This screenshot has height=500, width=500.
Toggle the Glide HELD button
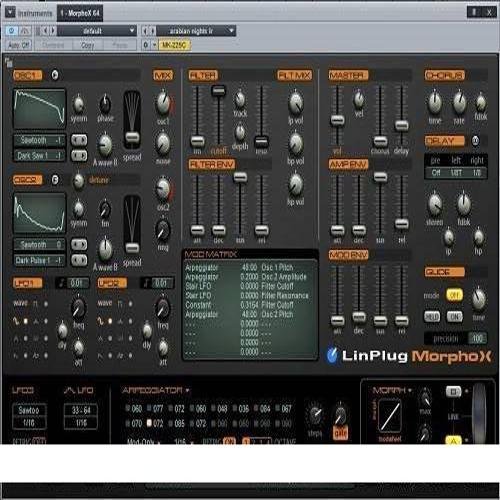pyautogui.click(x=432, y=317)
